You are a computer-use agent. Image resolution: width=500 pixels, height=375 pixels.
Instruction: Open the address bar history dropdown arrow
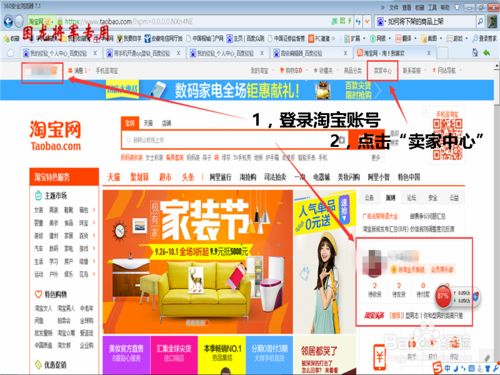click(367, 22)
